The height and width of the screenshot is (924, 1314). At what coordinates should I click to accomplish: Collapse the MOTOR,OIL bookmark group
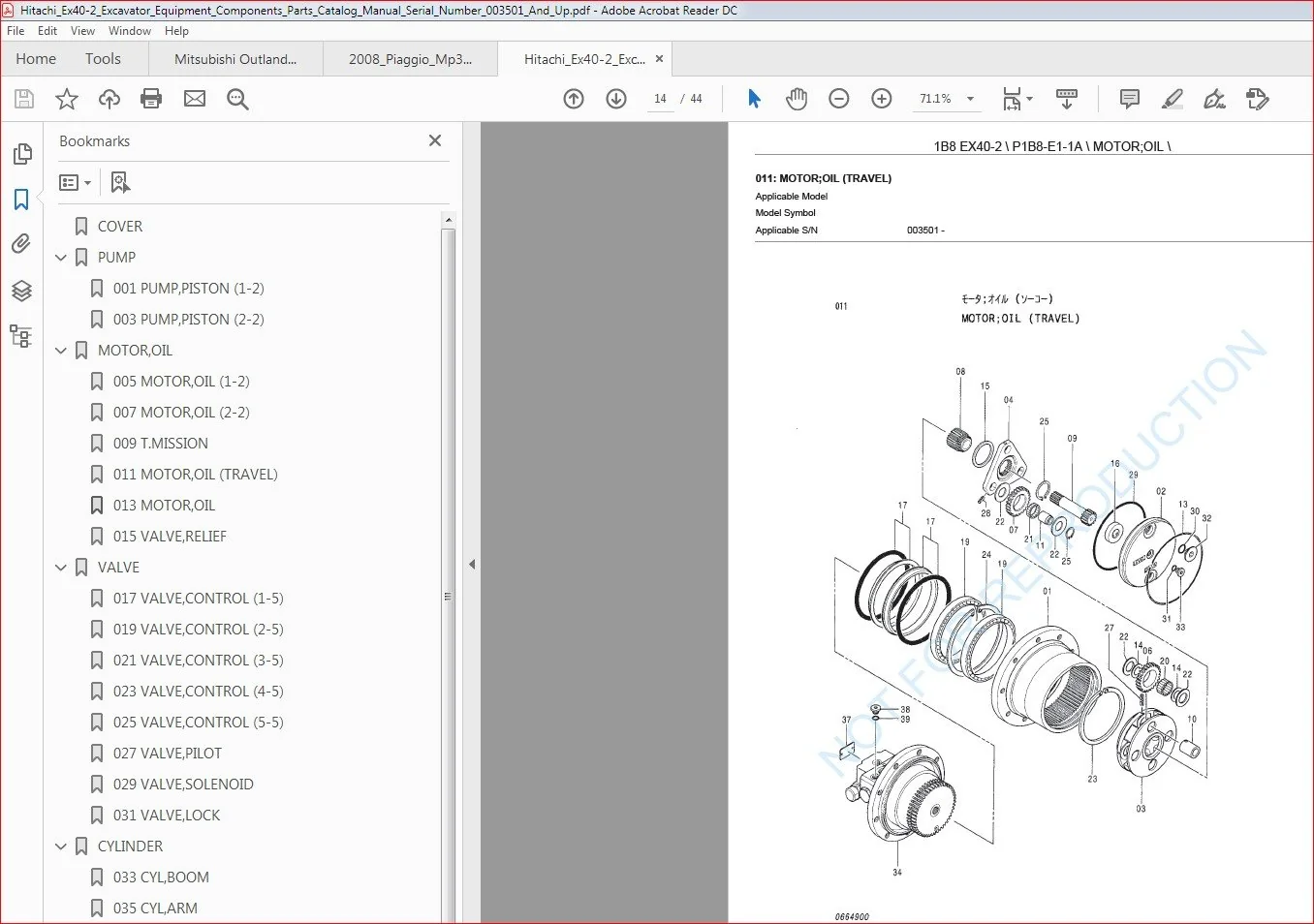[61, 351]
